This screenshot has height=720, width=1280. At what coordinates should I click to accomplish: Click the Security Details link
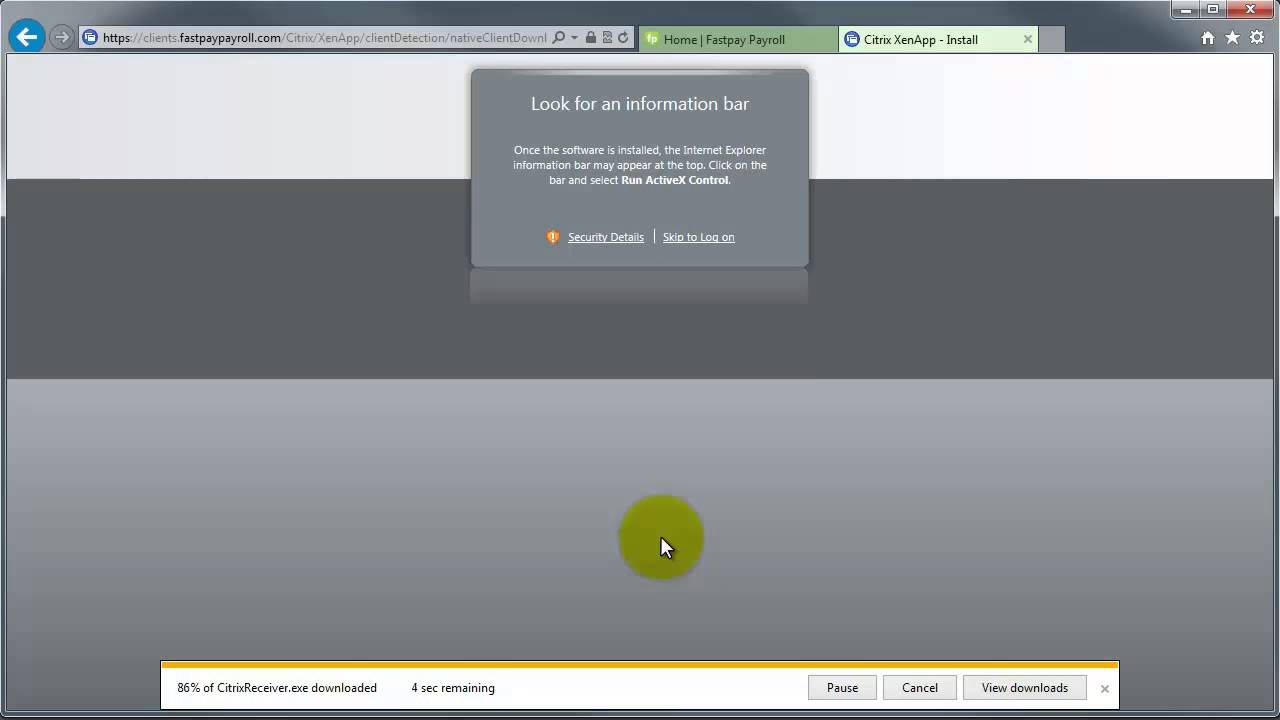point(606,237)
